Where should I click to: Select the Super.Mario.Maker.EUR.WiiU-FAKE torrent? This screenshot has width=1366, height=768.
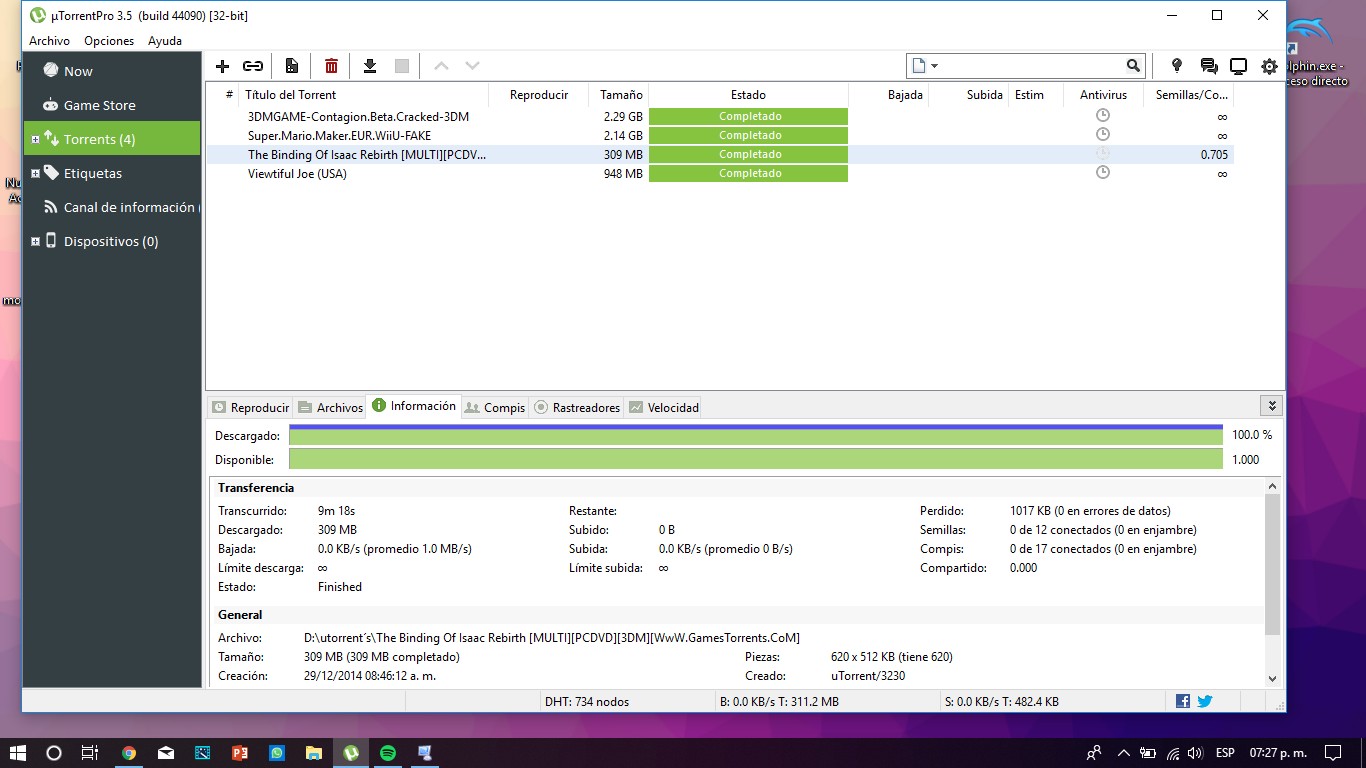(x=719, y=135)
